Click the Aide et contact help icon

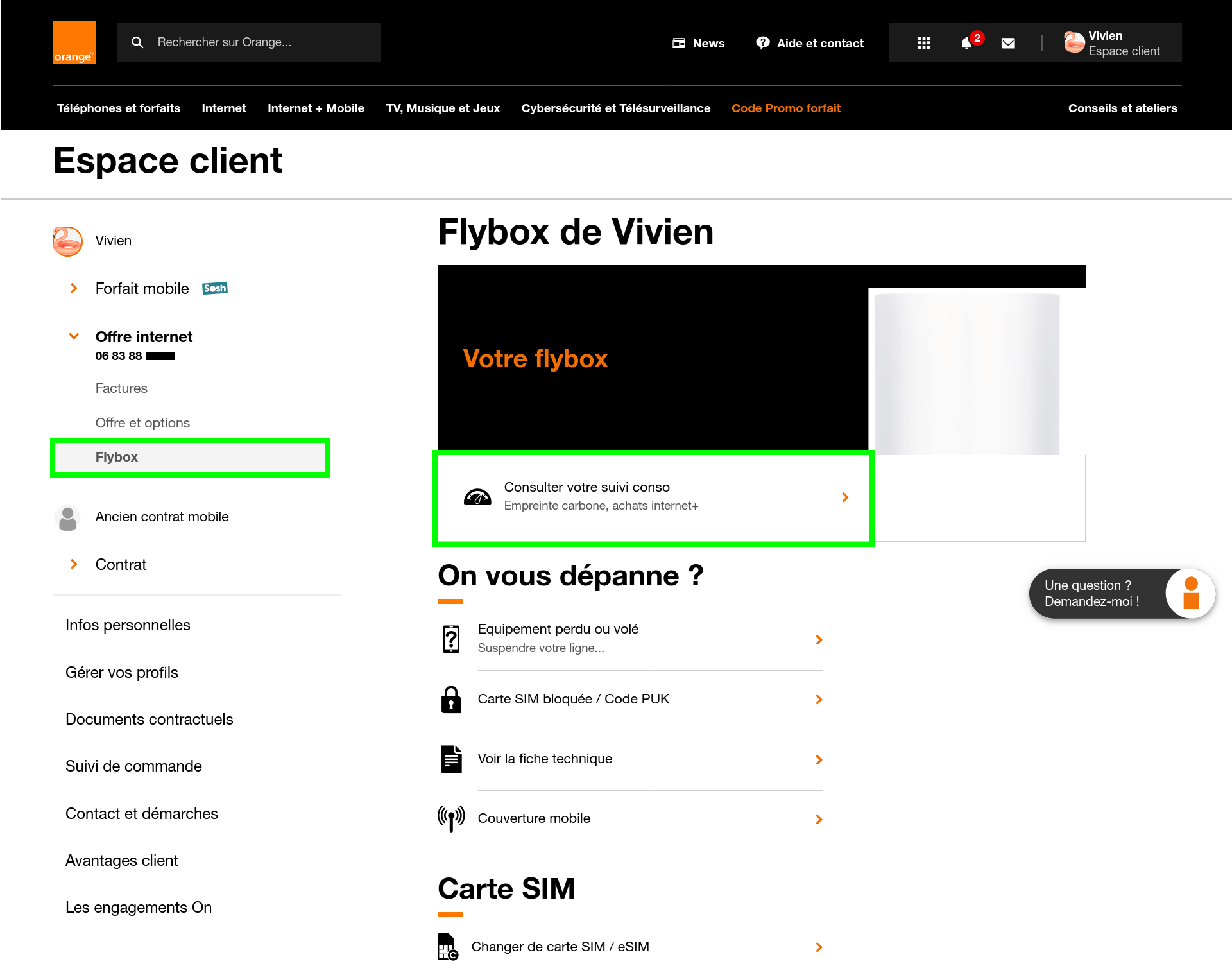[x=763, y=43]
